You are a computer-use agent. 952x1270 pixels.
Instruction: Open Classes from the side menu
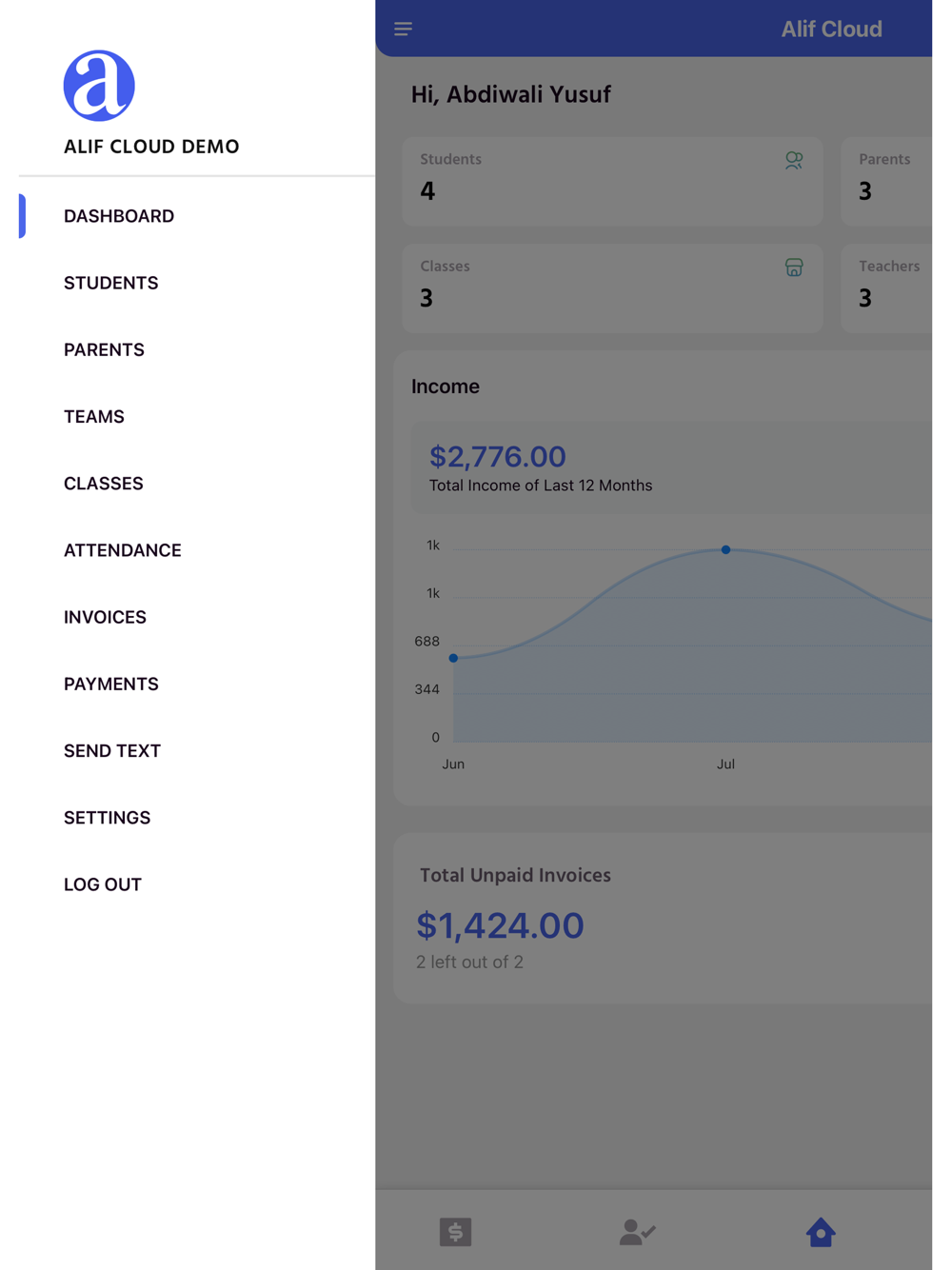click(x=104, y=484)
